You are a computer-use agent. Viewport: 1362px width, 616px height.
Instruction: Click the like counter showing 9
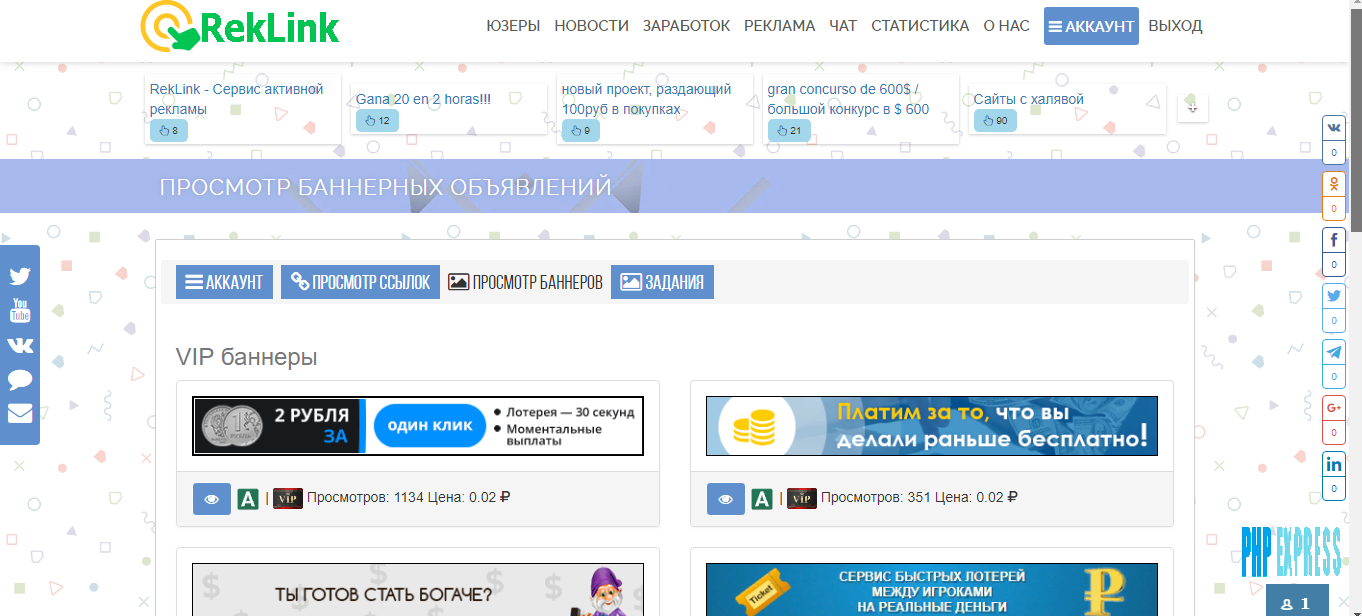(580, 130)
